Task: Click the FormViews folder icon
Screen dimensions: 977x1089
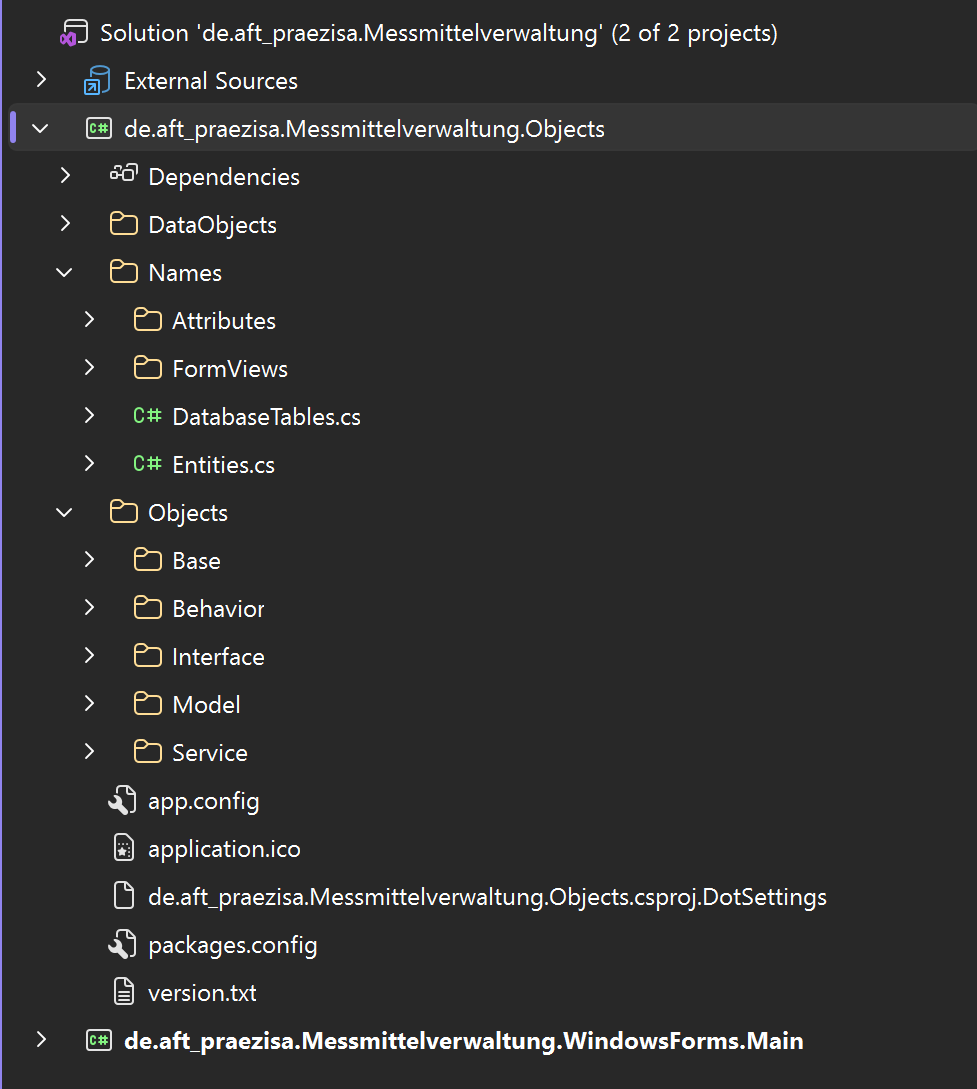Action: [x=148, y=367]
